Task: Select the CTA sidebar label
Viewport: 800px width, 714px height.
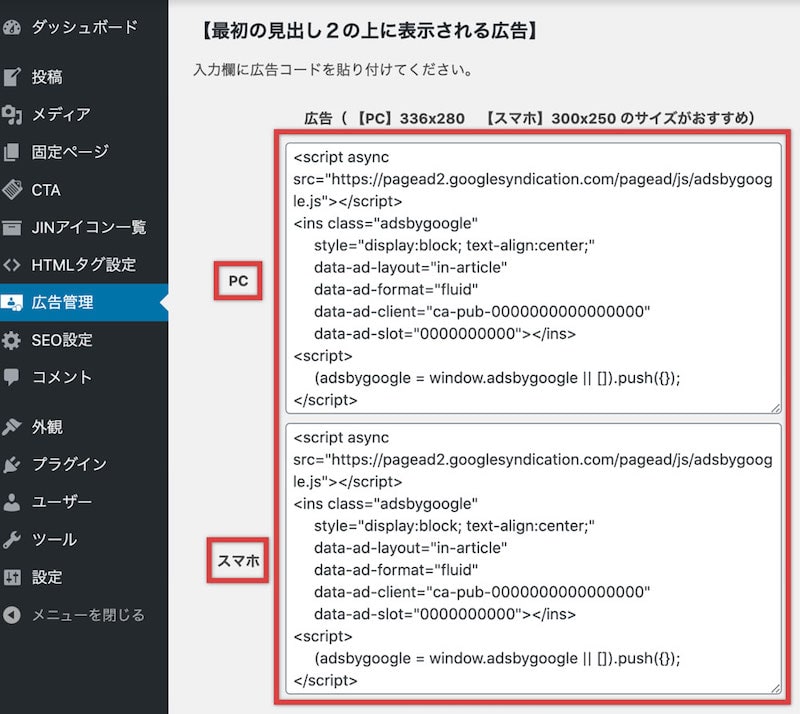Action: (x=46, y=190)
